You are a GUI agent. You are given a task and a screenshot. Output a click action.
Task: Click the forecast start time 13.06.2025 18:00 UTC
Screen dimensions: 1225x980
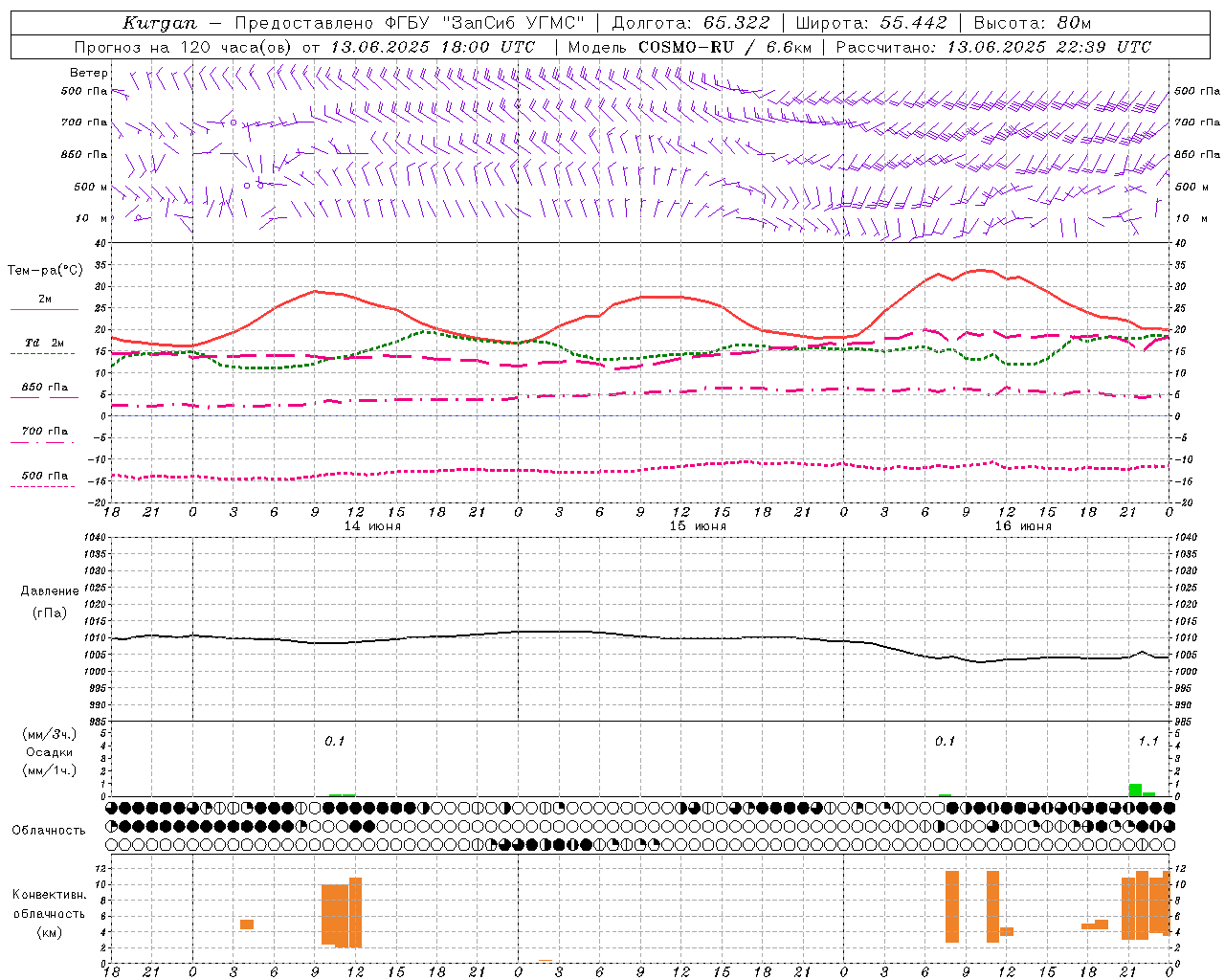click(433, 47)
